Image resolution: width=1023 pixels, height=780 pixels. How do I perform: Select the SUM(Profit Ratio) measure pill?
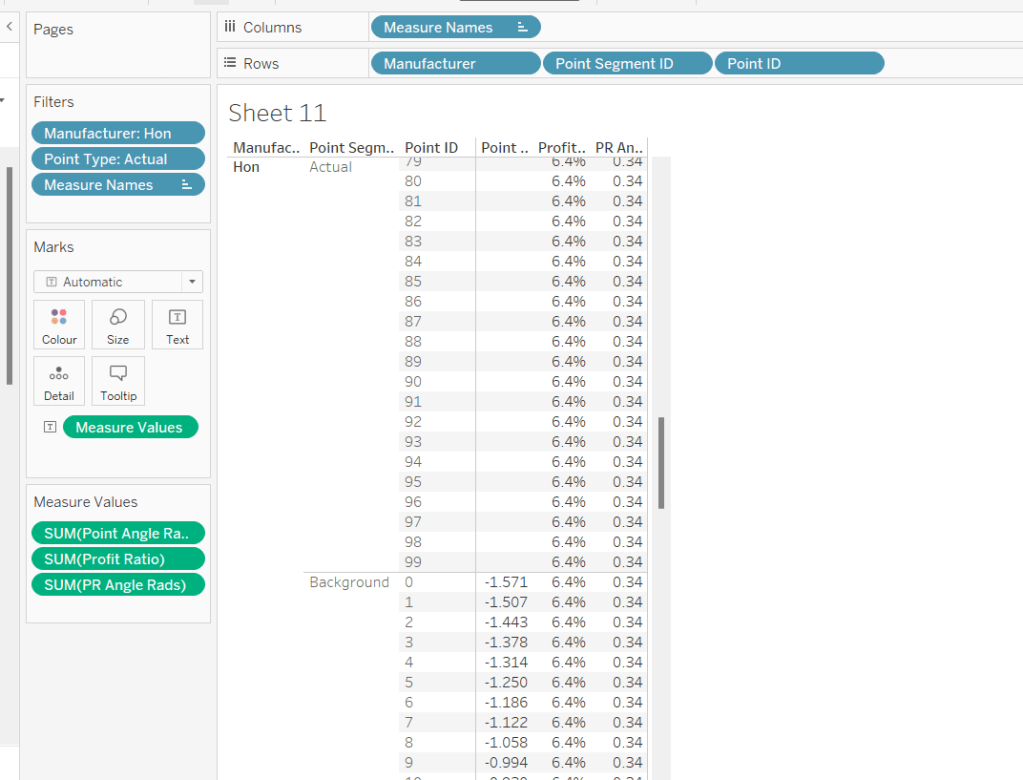[117, 559]
